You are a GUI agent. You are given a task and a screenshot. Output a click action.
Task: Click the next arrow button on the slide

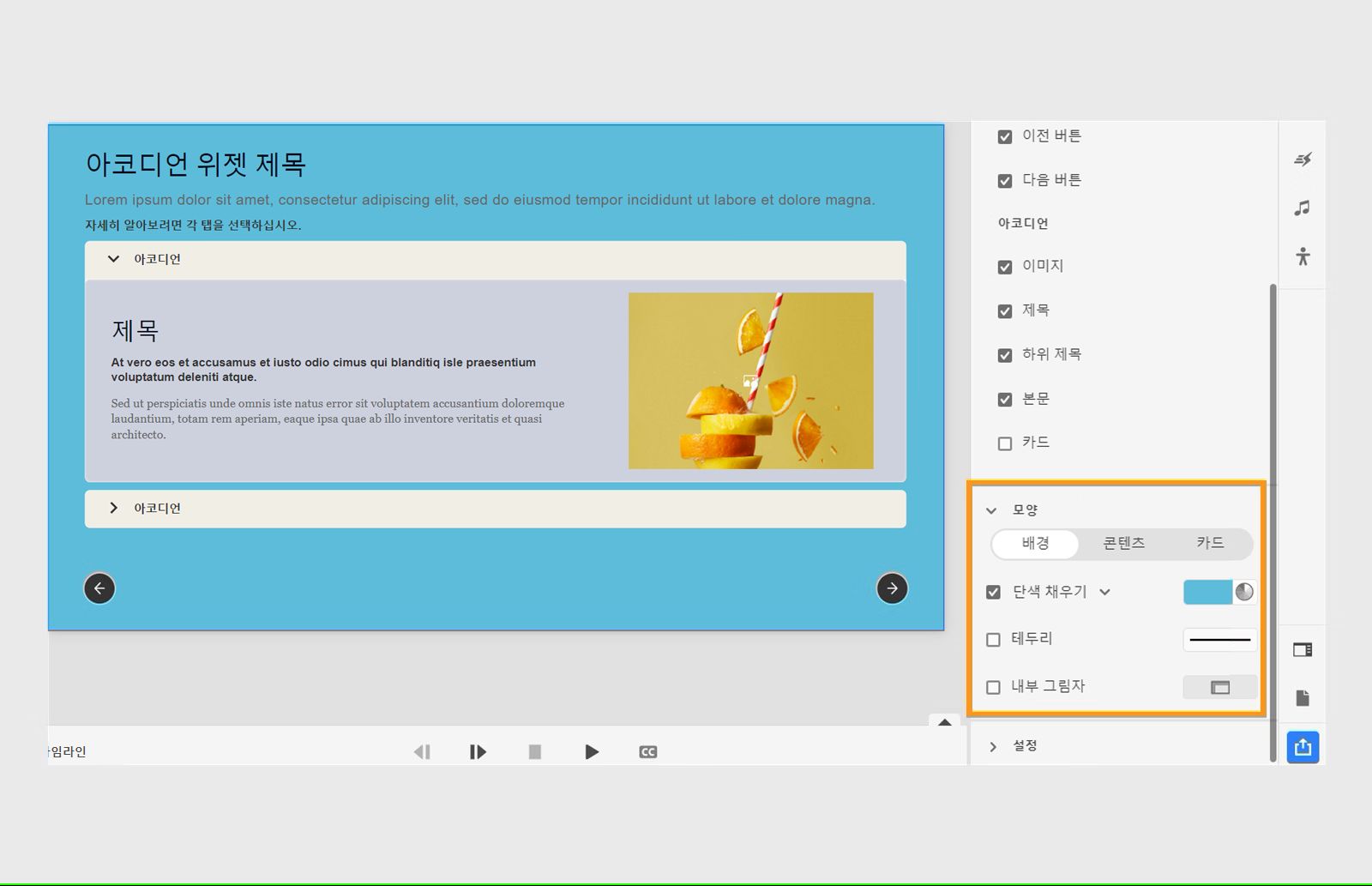(x=893, y=588)
